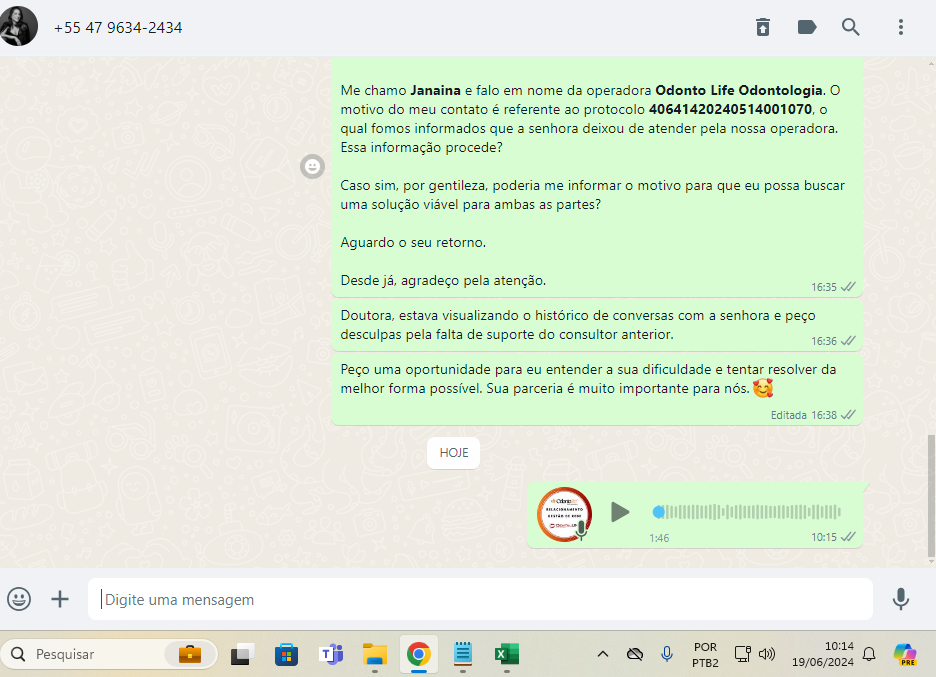Click the briefcase icon in search box

click(190, 654)
